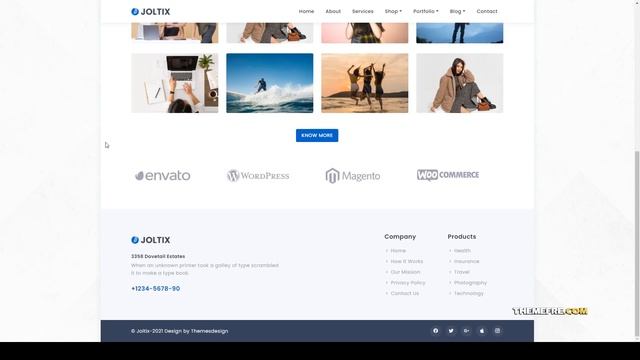The image size is (640, 360).
Task: Click the WooCommerce partner logo
Action: click(x=448, y=175)
